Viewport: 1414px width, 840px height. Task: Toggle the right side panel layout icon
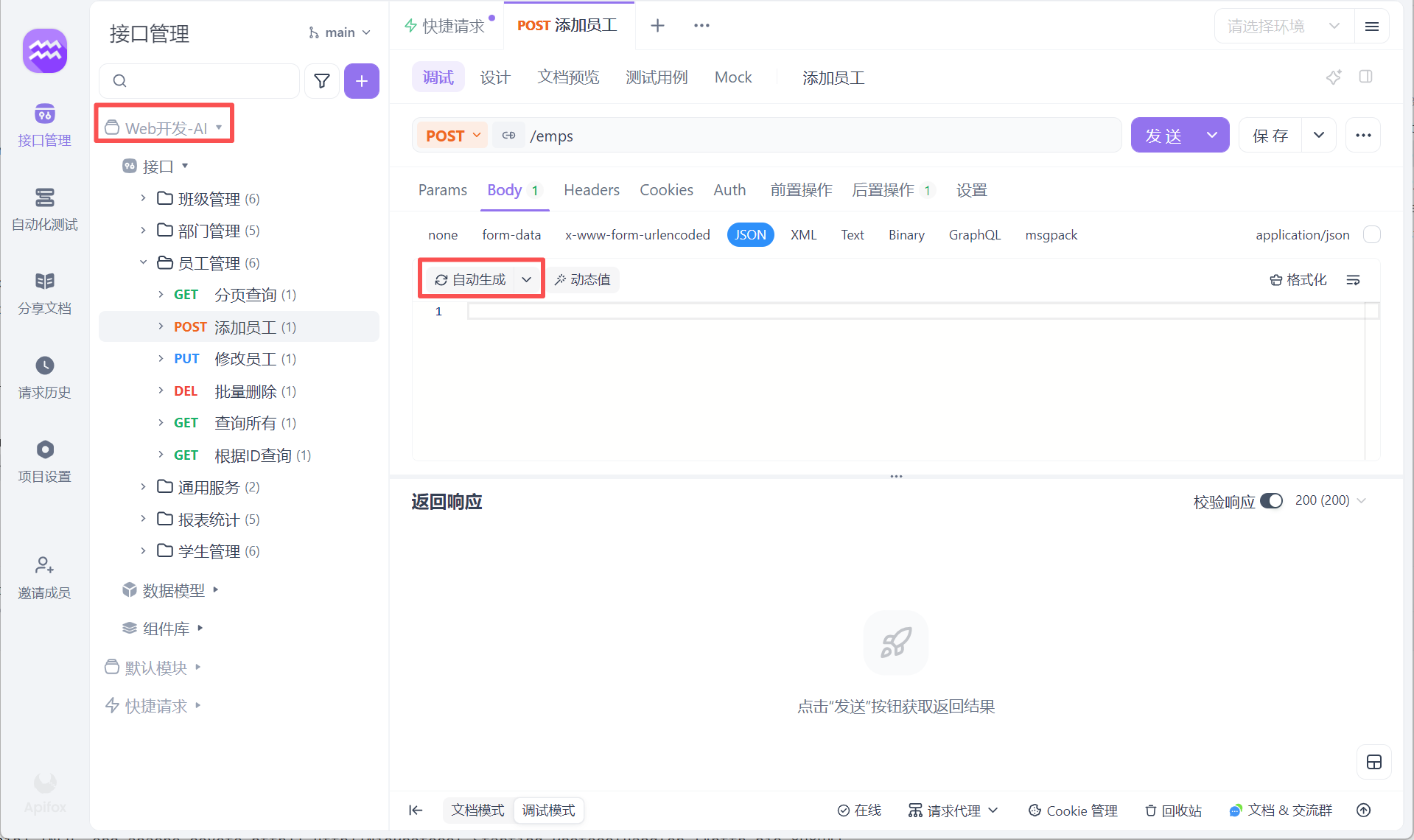[x=1365, y=77]
